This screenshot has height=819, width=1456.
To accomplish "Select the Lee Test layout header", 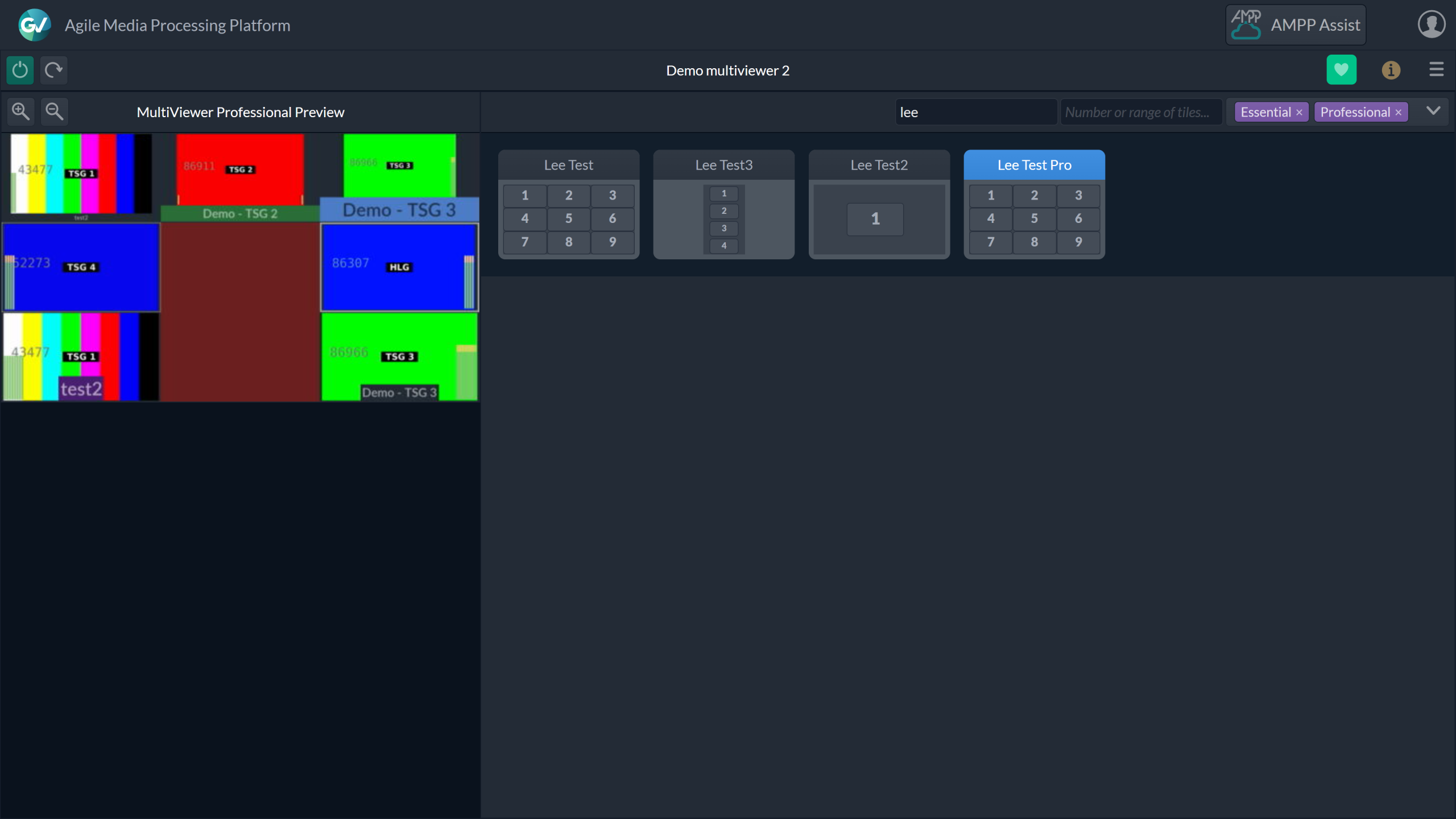I will (x=569, y=165).
